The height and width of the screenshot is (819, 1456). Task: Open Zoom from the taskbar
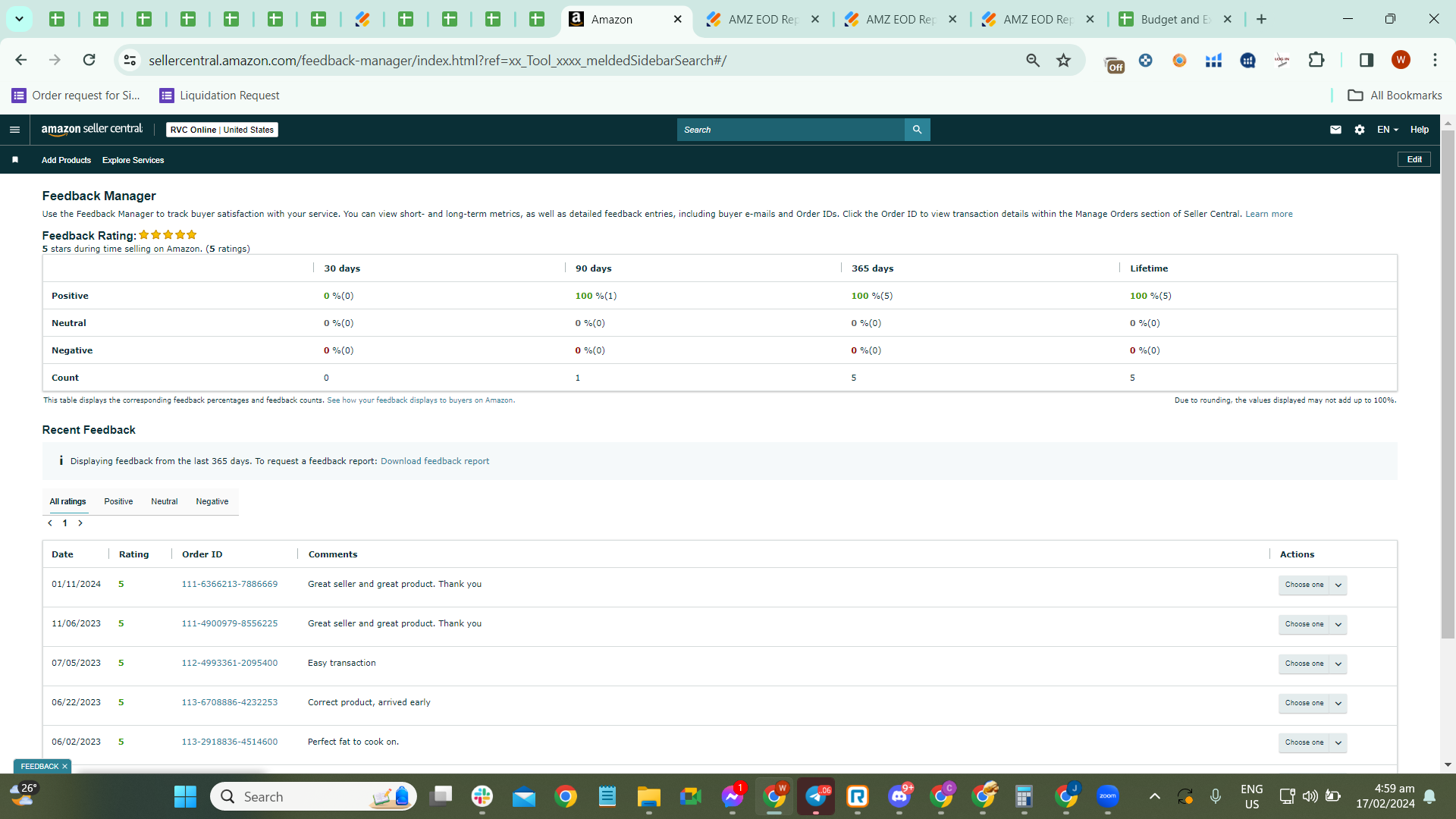1108,796
